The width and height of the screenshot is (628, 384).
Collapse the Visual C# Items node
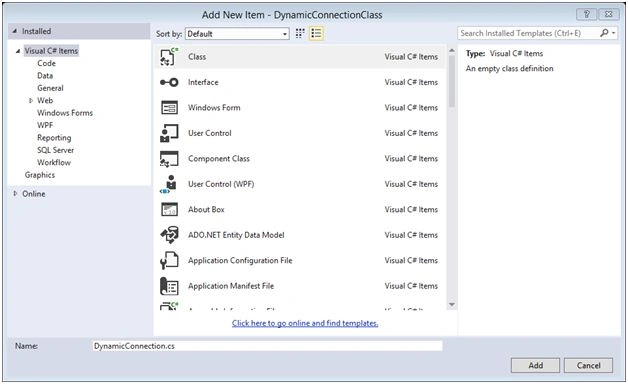(18, 51)
